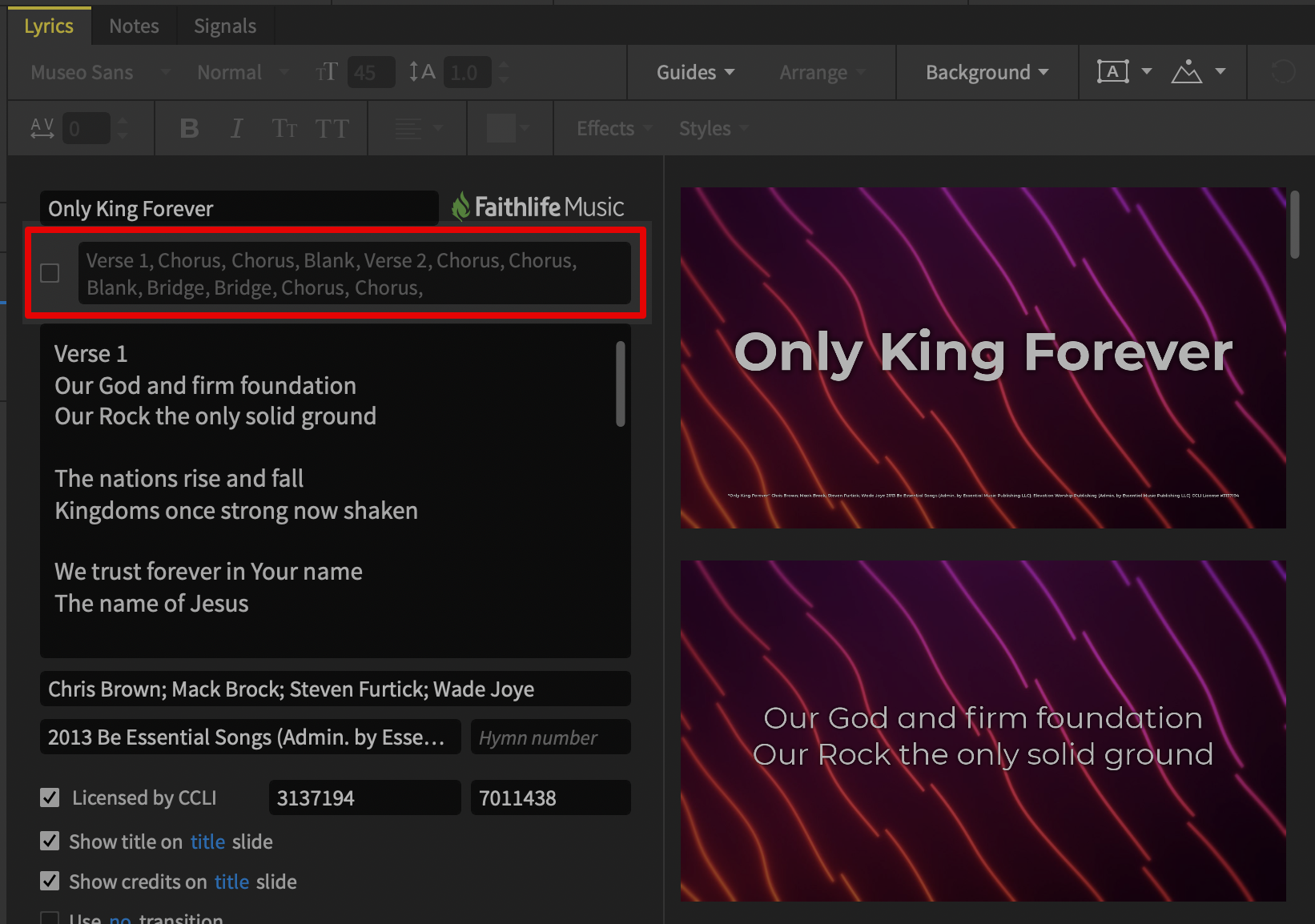
Task: Uncheck Licensed by CCLI checkbox
Action: pos(50,797)
